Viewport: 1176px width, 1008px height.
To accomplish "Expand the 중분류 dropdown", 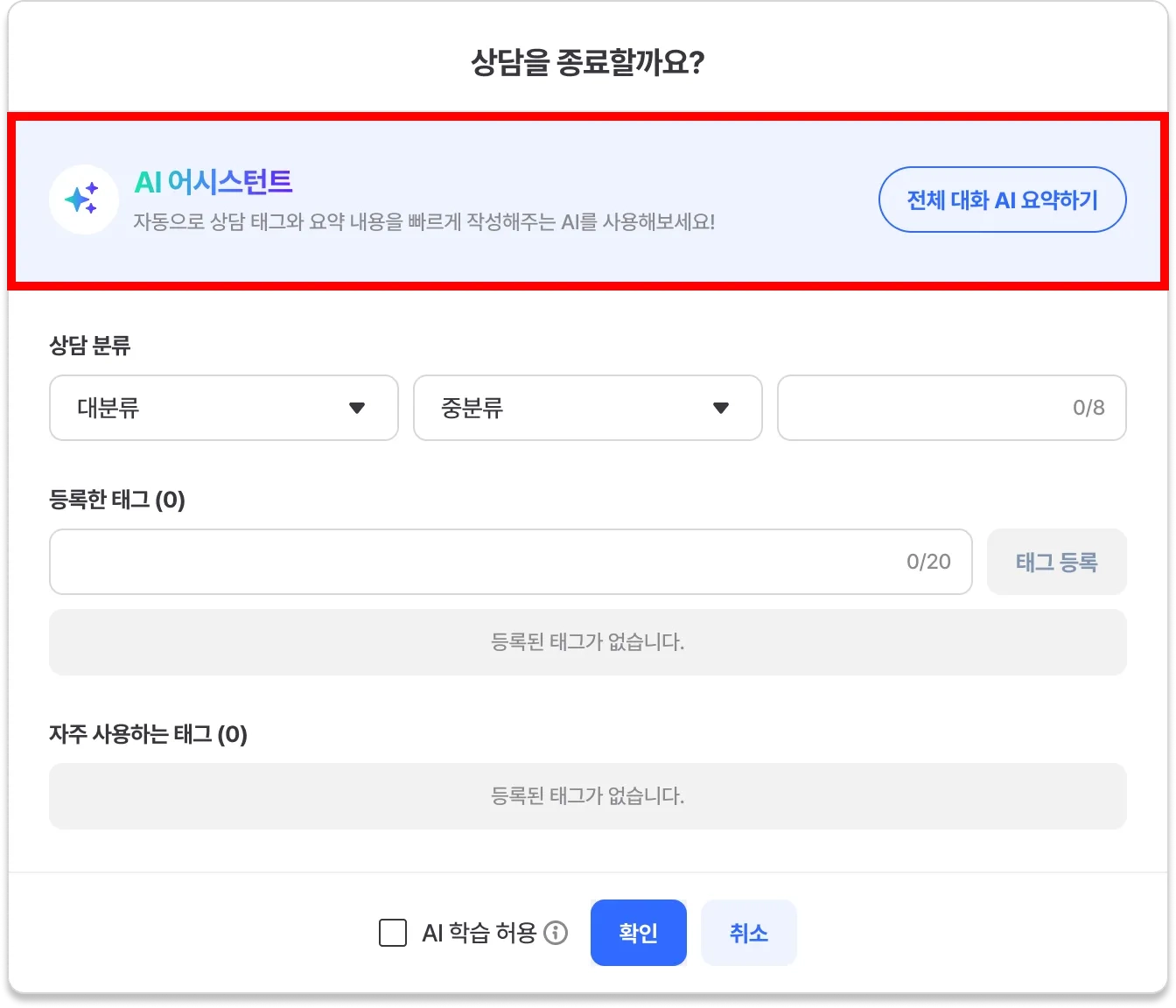I will (587, 408).
